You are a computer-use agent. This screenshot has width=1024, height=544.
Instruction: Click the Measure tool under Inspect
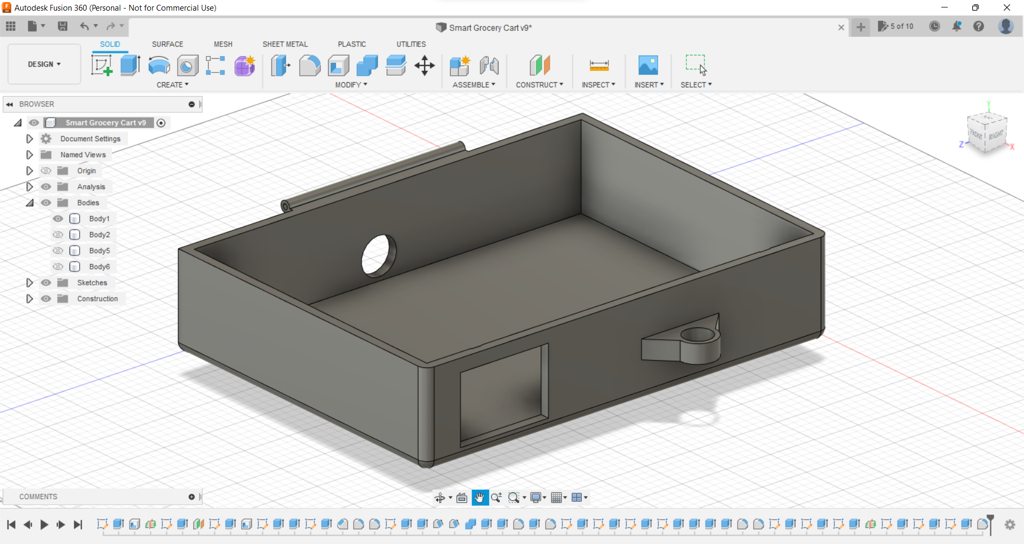click(x=599, y=66)
